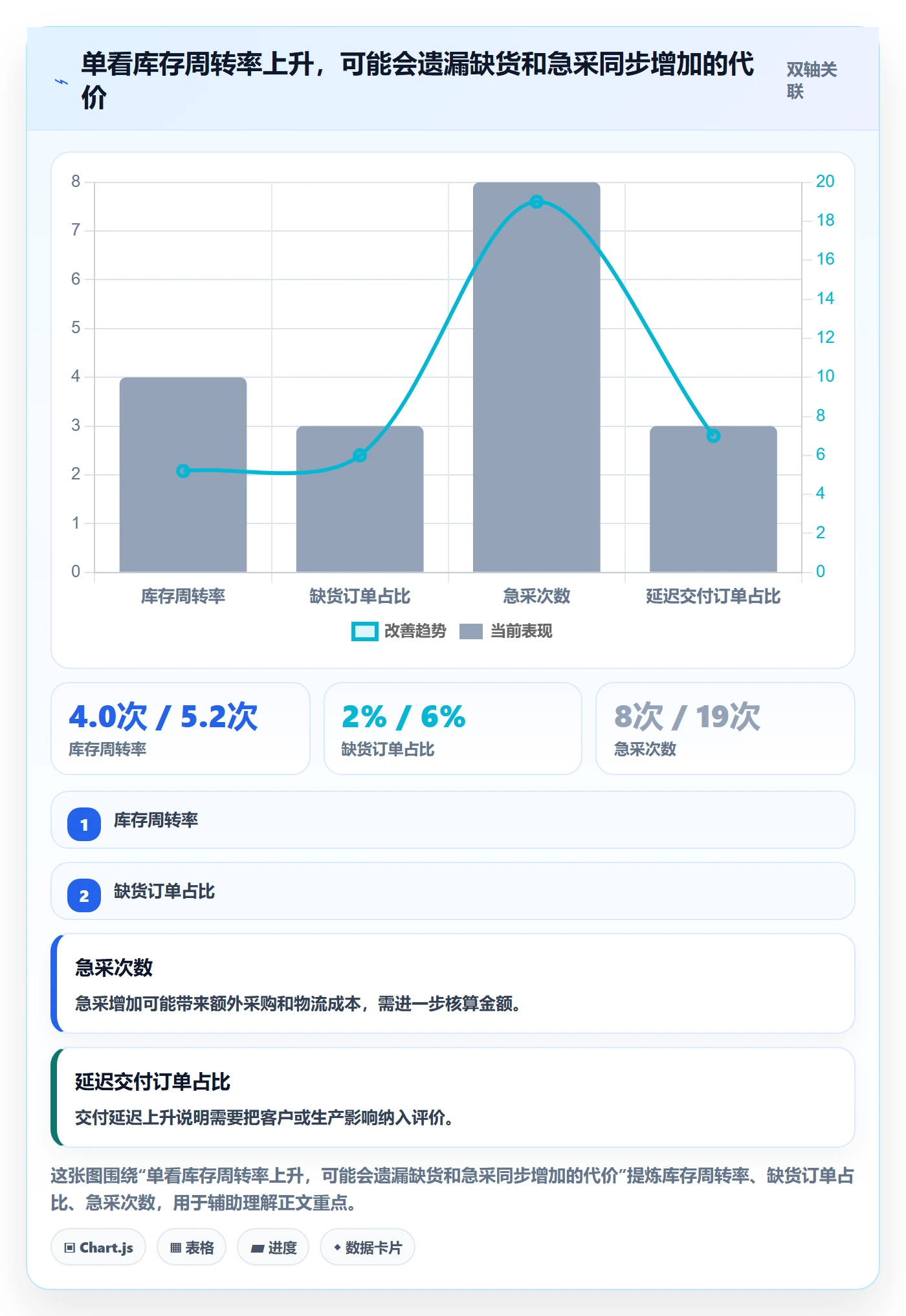Click the summary paragraph starting 这张图围绕
This screenshot has width=906, height=1316.
(x=453, y=1189)
